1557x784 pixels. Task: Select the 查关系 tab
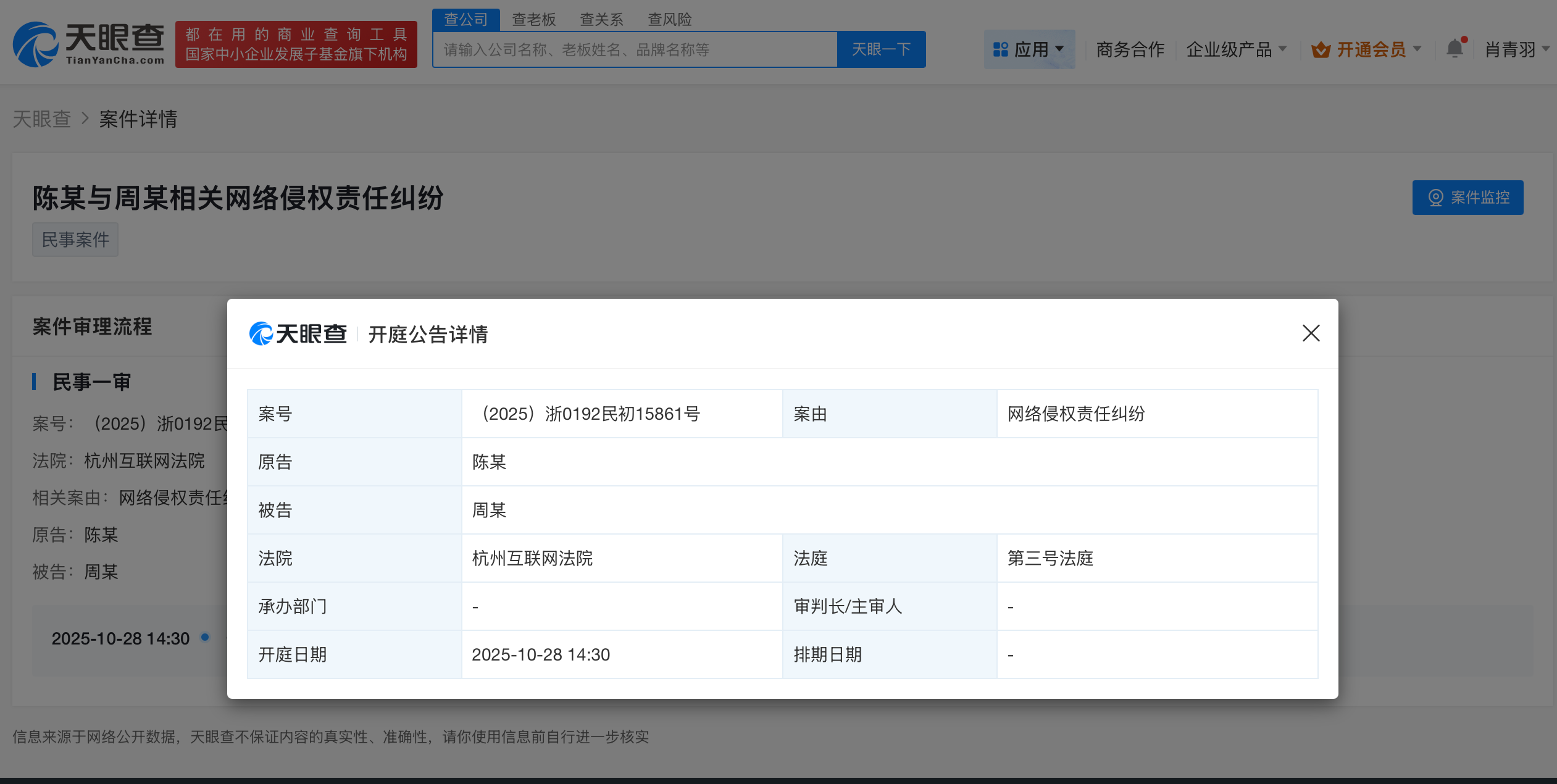[601, 19]
